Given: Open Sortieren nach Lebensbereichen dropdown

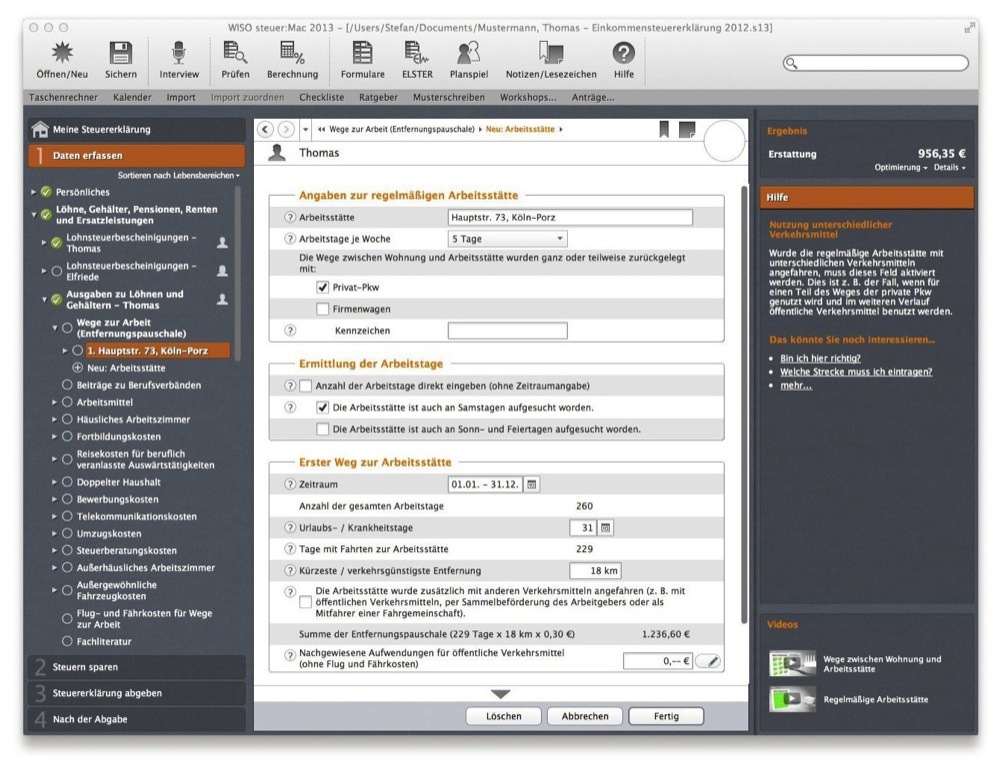Looking at the screenshot, I should coord(178,175).
